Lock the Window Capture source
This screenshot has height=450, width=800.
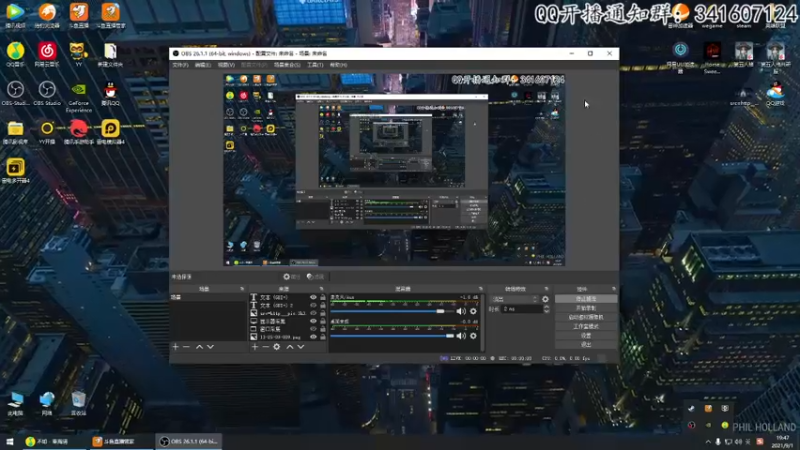click(x=322, y=329)
